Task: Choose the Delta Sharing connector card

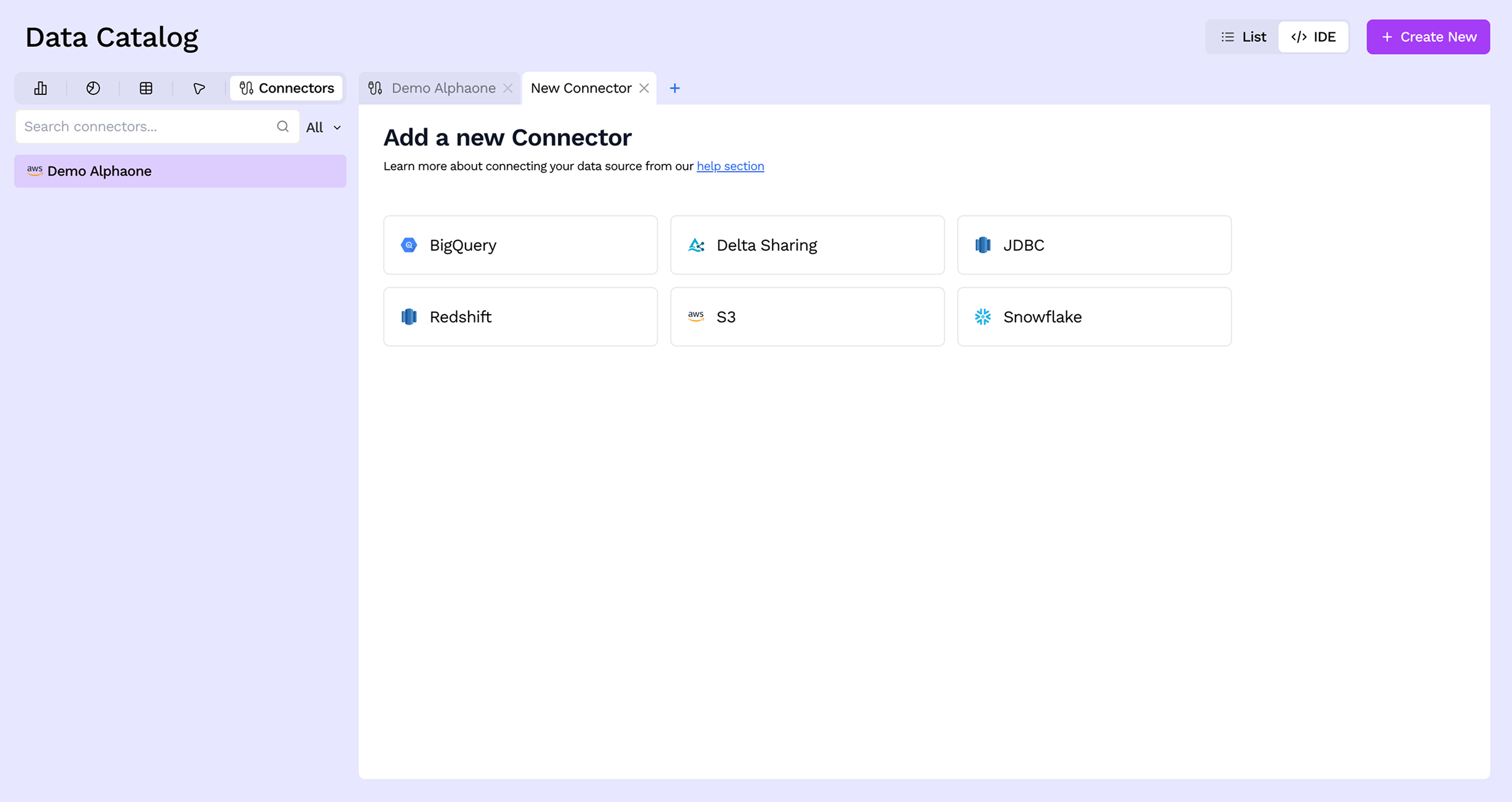Action: coord(807,245)
